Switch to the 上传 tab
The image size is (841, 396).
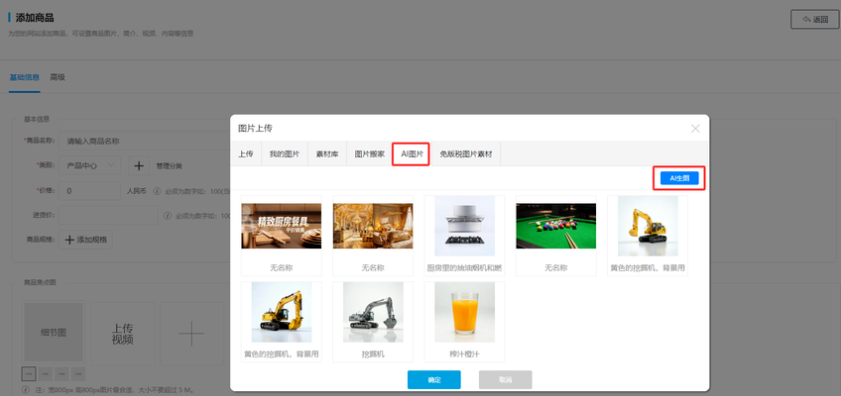(246, 154)
